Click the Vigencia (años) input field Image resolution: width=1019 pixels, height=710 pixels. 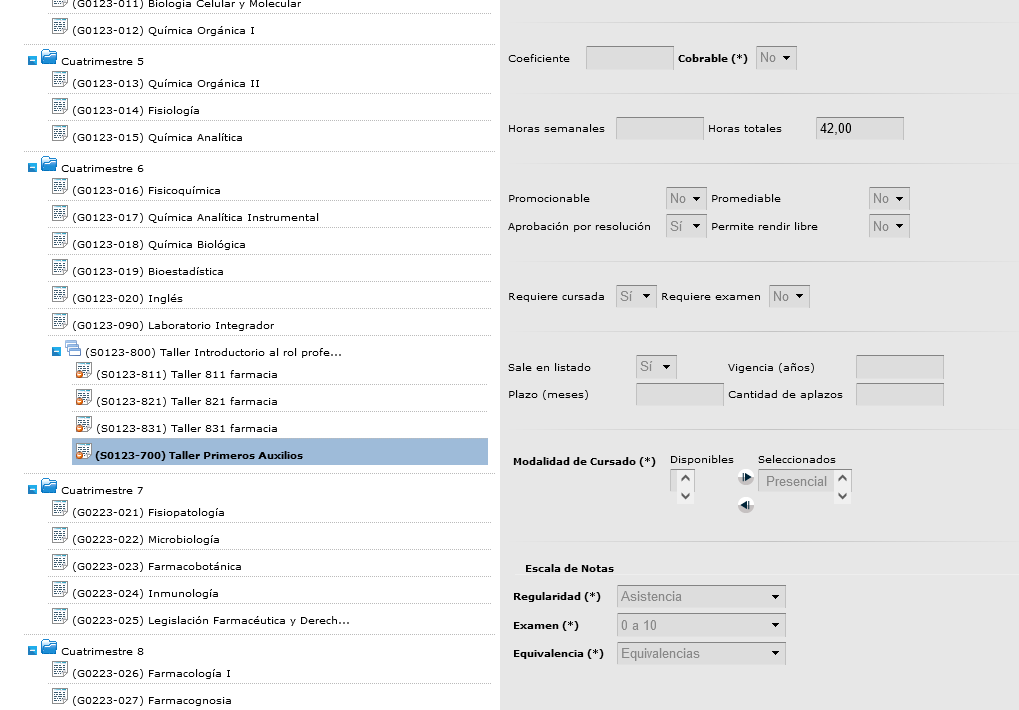tap(900, 367)
